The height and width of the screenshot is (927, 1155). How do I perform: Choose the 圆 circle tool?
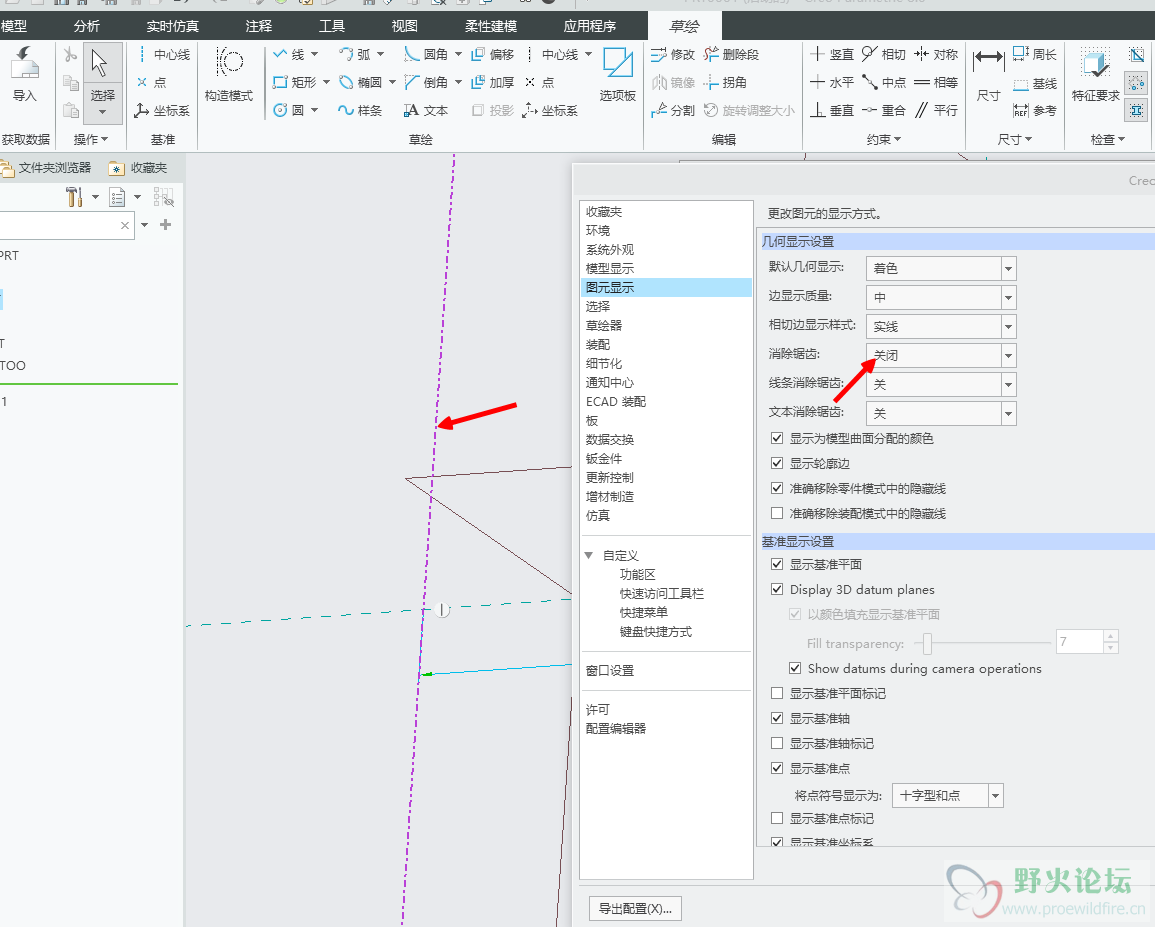click(x=289, y=111)
